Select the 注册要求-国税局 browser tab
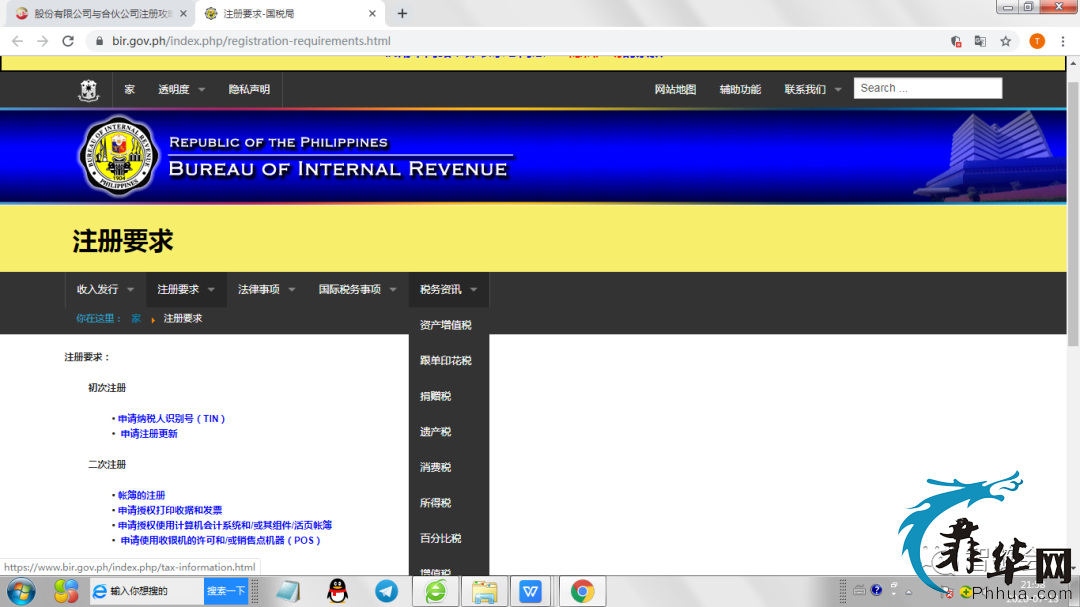 point(289,13)
